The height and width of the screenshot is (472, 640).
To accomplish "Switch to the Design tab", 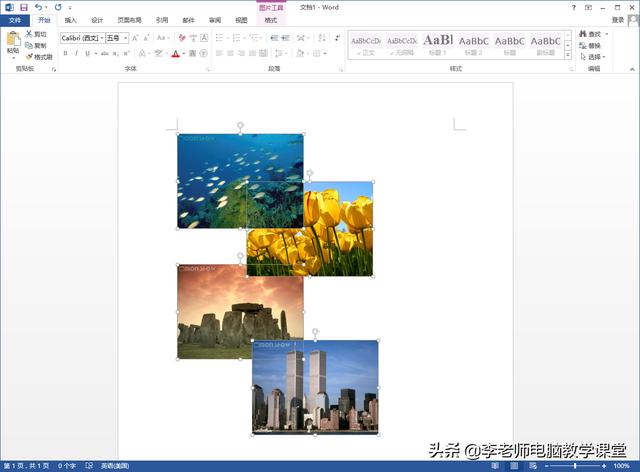I will 97,20.
